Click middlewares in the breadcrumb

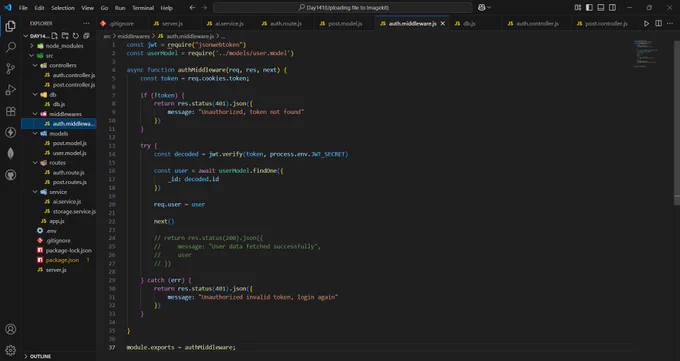pos(134,36)
